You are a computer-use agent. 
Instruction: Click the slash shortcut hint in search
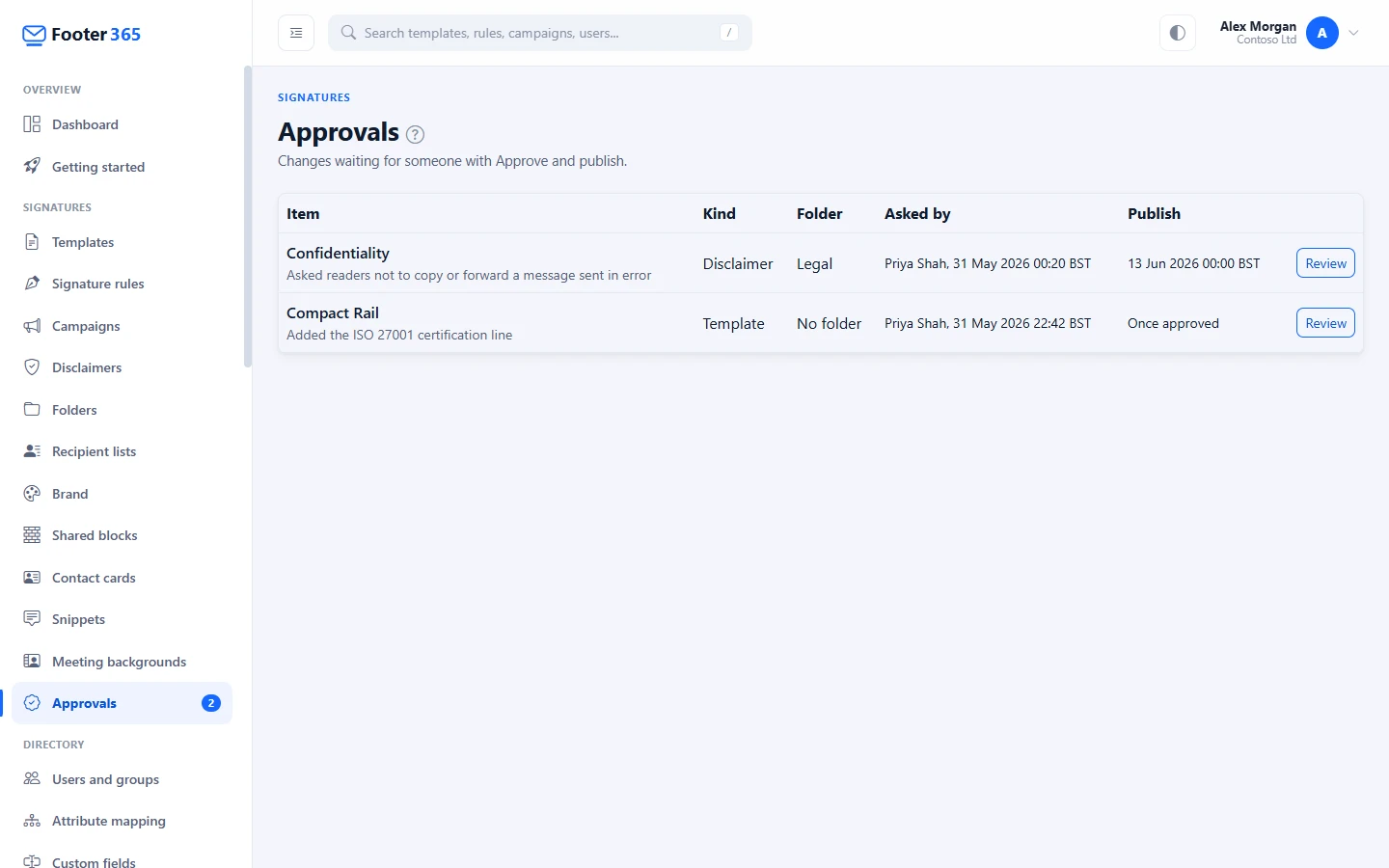729,33
